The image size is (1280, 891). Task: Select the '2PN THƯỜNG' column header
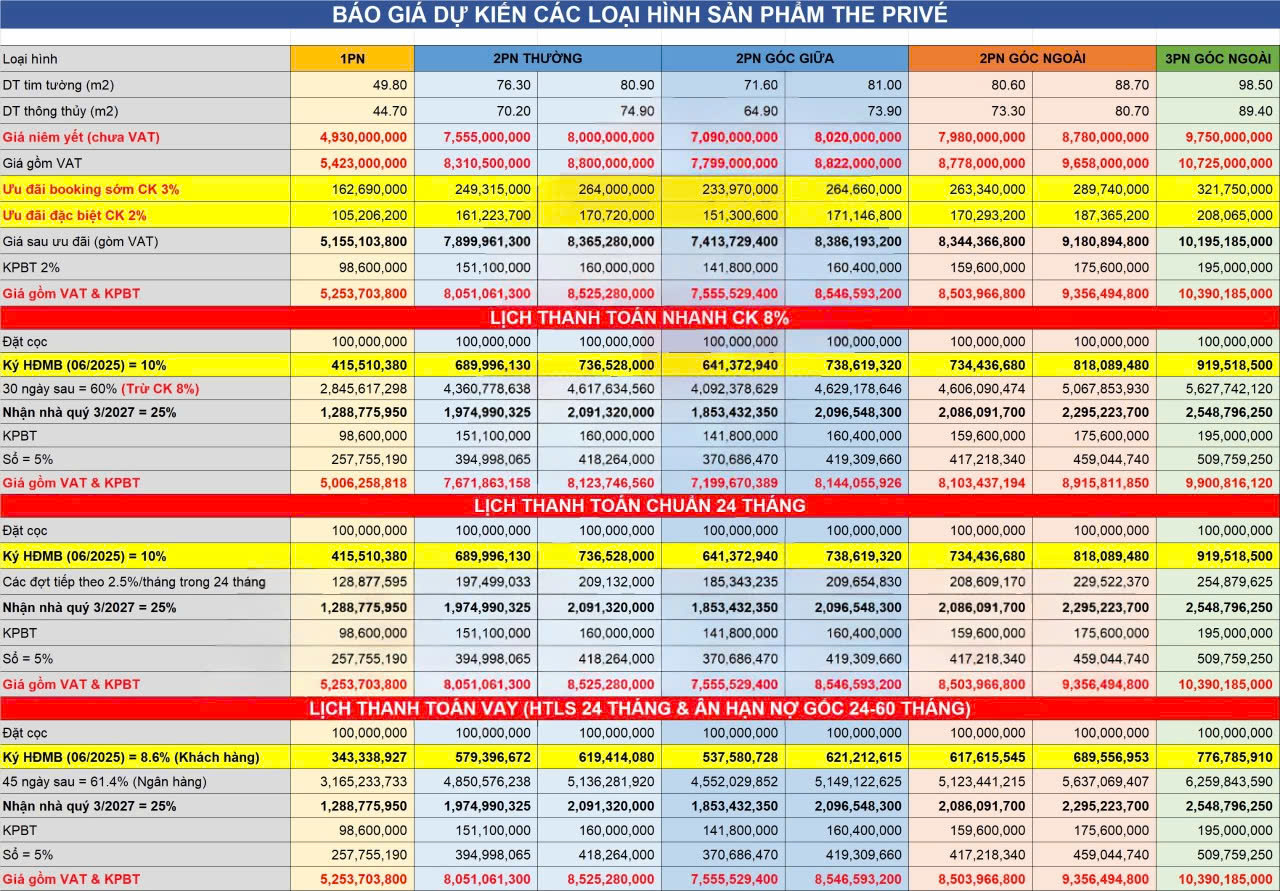(537, 59)
